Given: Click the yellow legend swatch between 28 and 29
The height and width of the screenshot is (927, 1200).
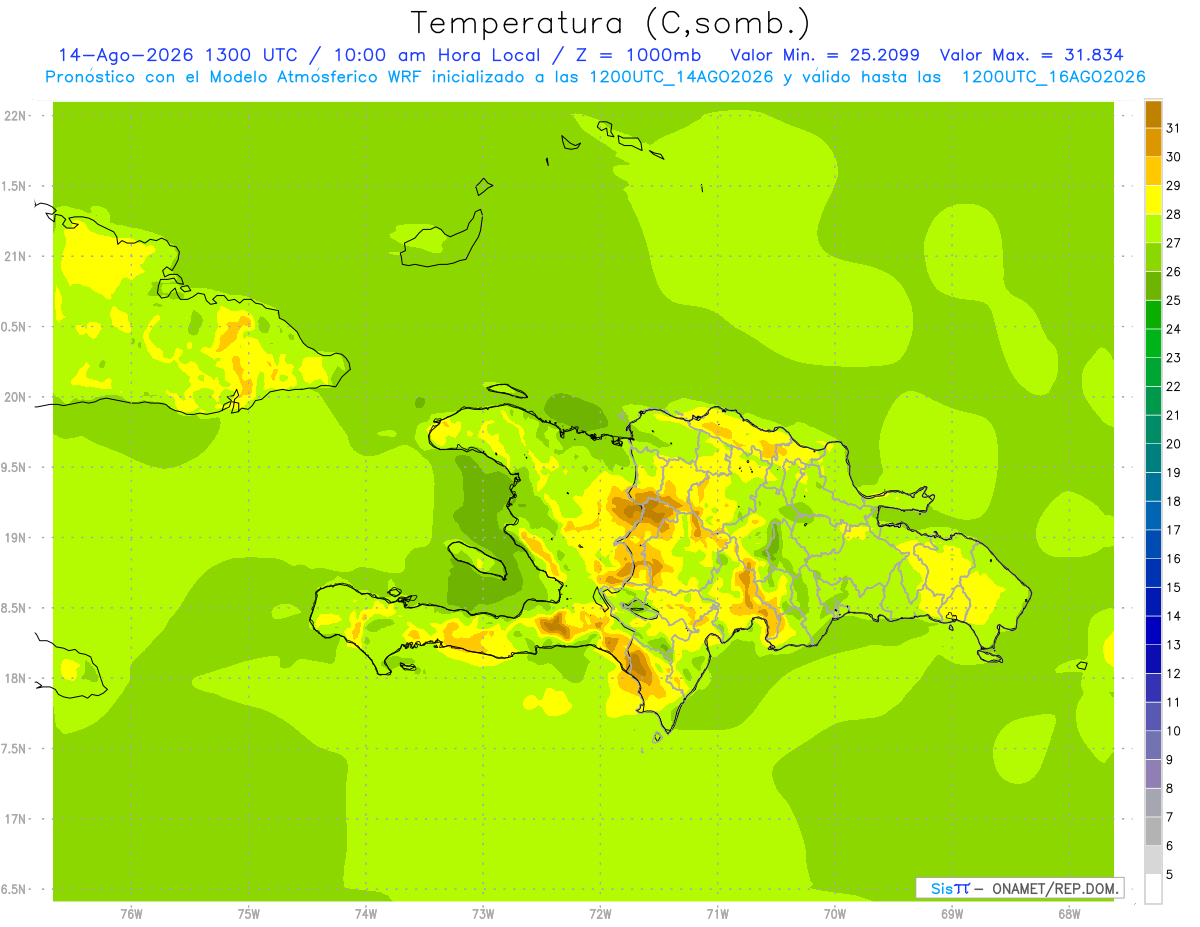Looking at the screenshot, I should [x=1153, y=200].
